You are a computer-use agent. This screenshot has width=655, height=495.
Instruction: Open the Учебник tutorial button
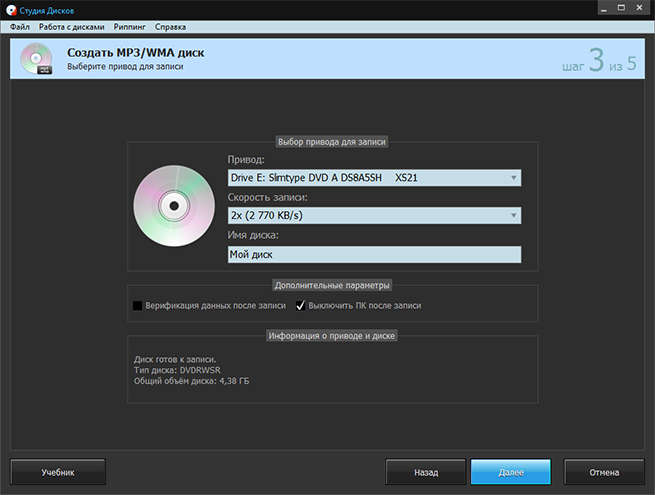(x=57, y=471)
